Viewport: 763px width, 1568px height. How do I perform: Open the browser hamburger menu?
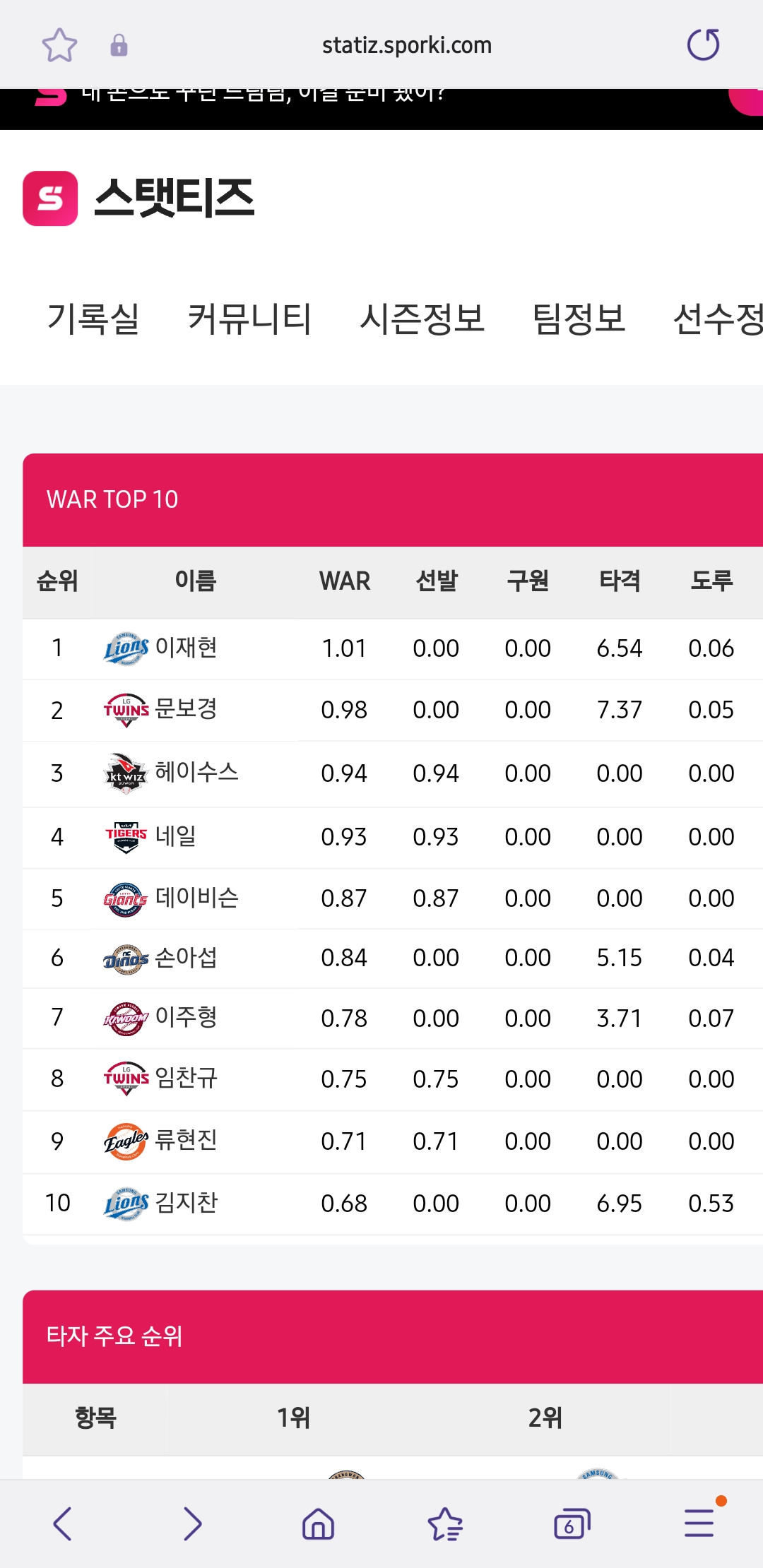click(x=699, y=1523)
